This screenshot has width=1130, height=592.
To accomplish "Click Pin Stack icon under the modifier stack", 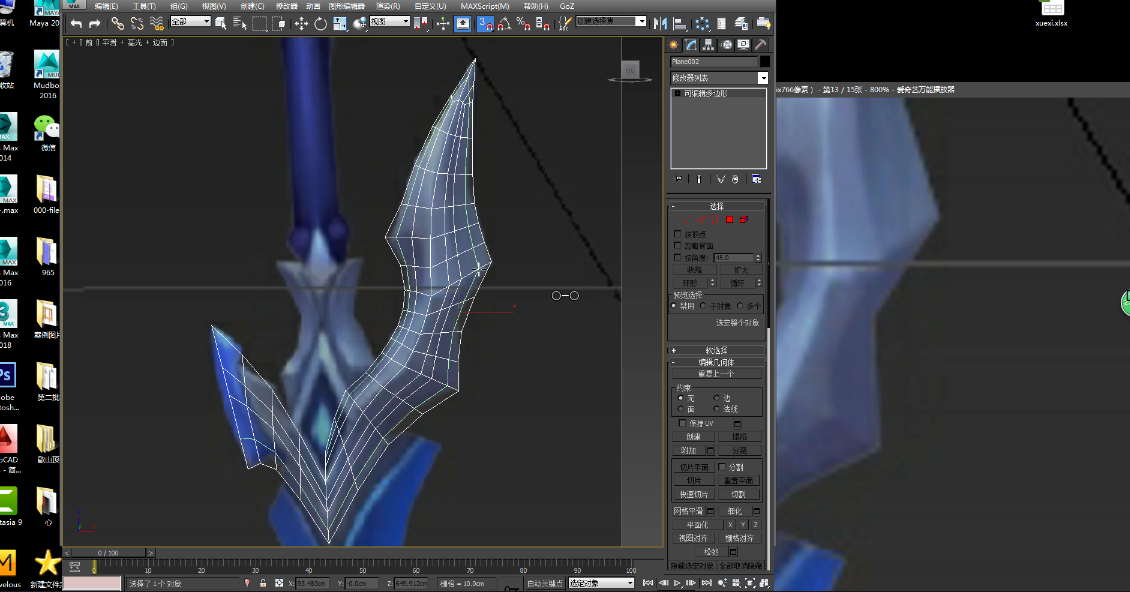I will click(x=679, y=179).
